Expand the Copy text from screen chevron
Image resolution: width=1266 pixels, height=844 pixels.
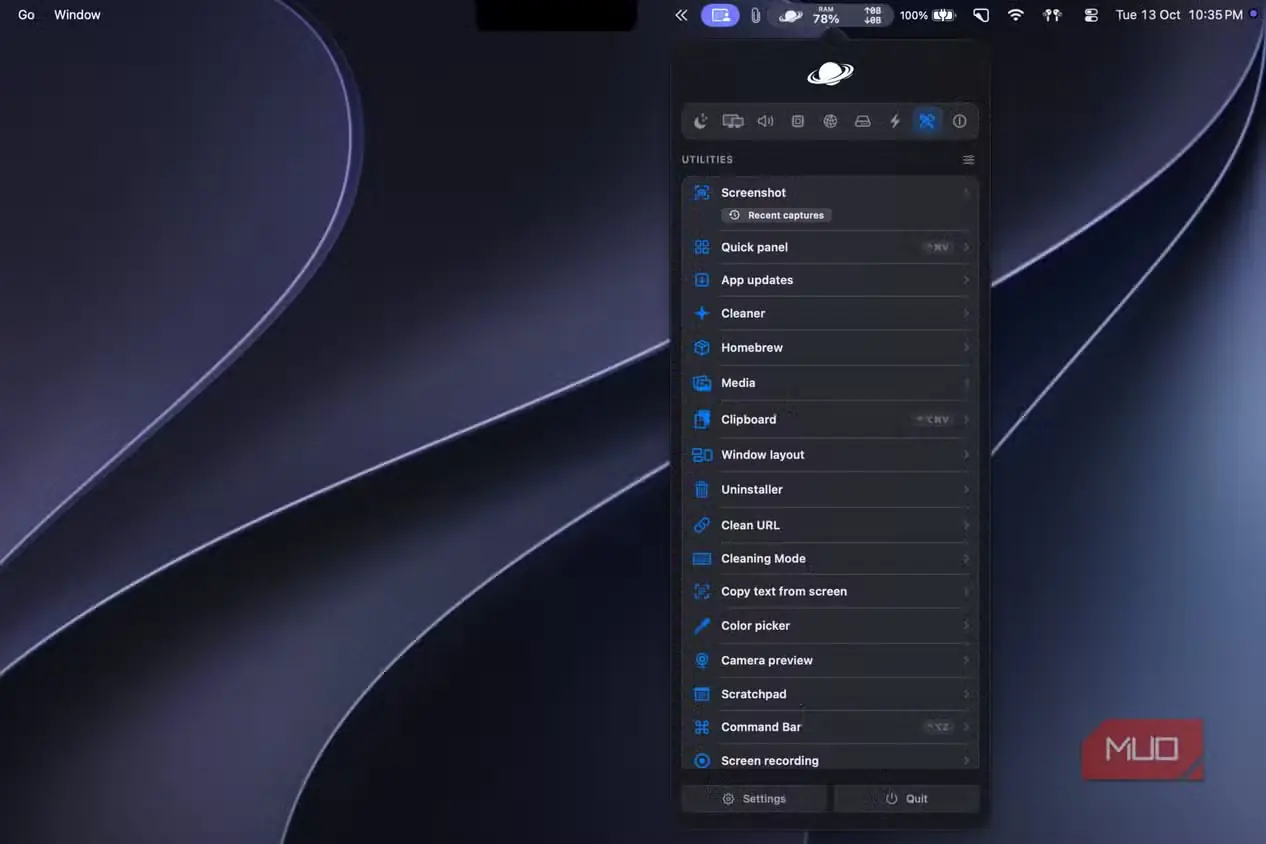pos(966,592)
